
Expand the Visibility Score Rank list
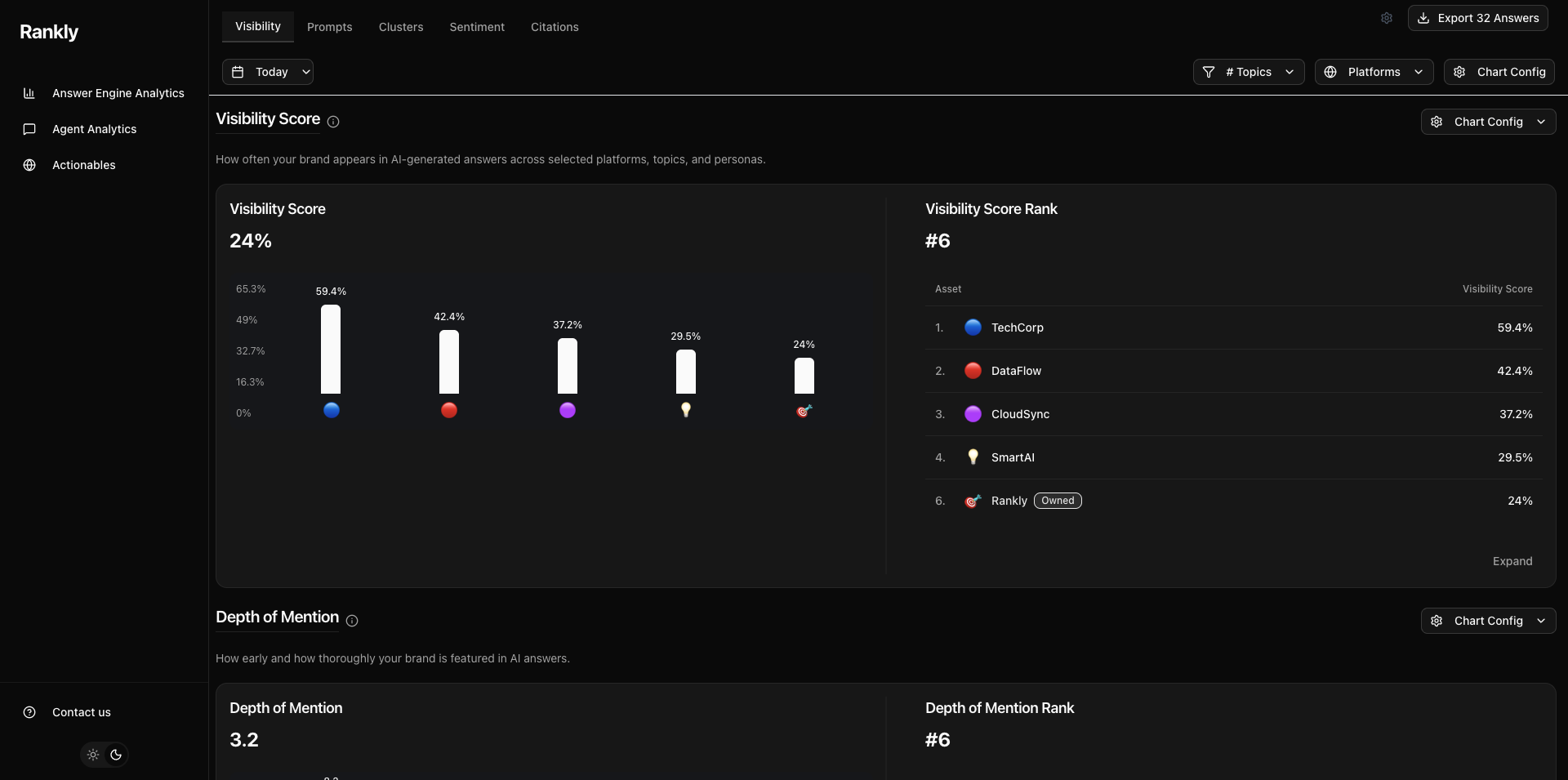pyautogui.click(x=1512, y=561)
